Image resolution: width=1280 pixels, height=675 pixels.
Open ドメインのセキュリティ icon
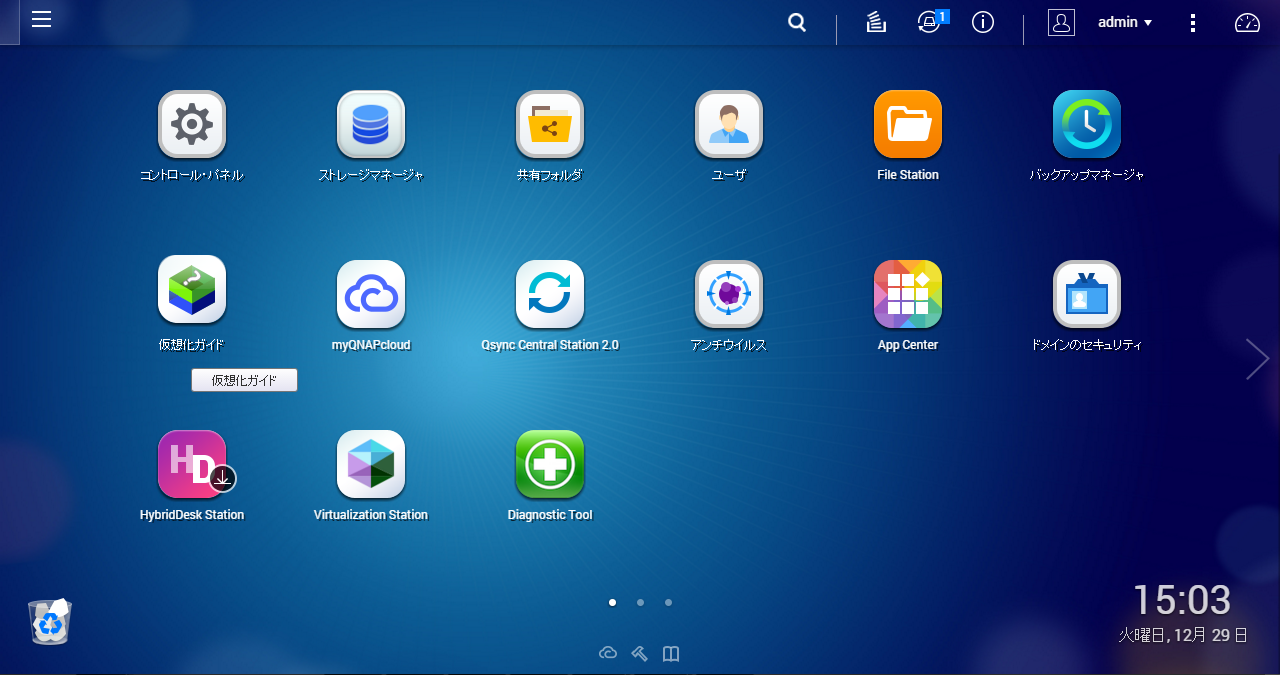pyautogui.click(x=1087, y=294)
